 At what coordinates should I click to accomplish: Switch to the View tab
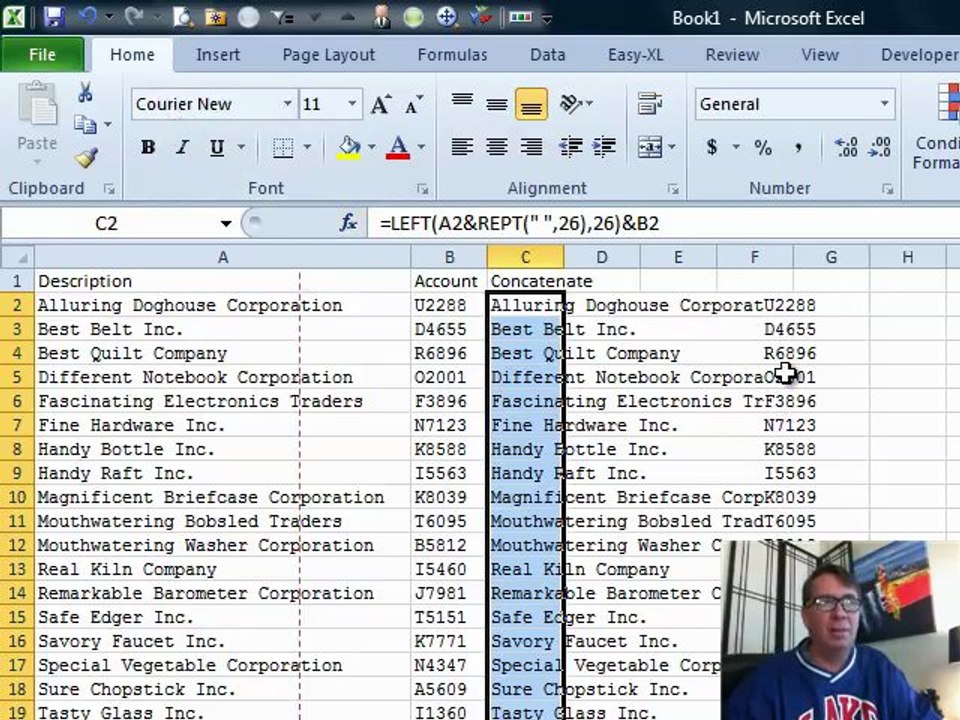pyautogui.click(x=820, y=54)
